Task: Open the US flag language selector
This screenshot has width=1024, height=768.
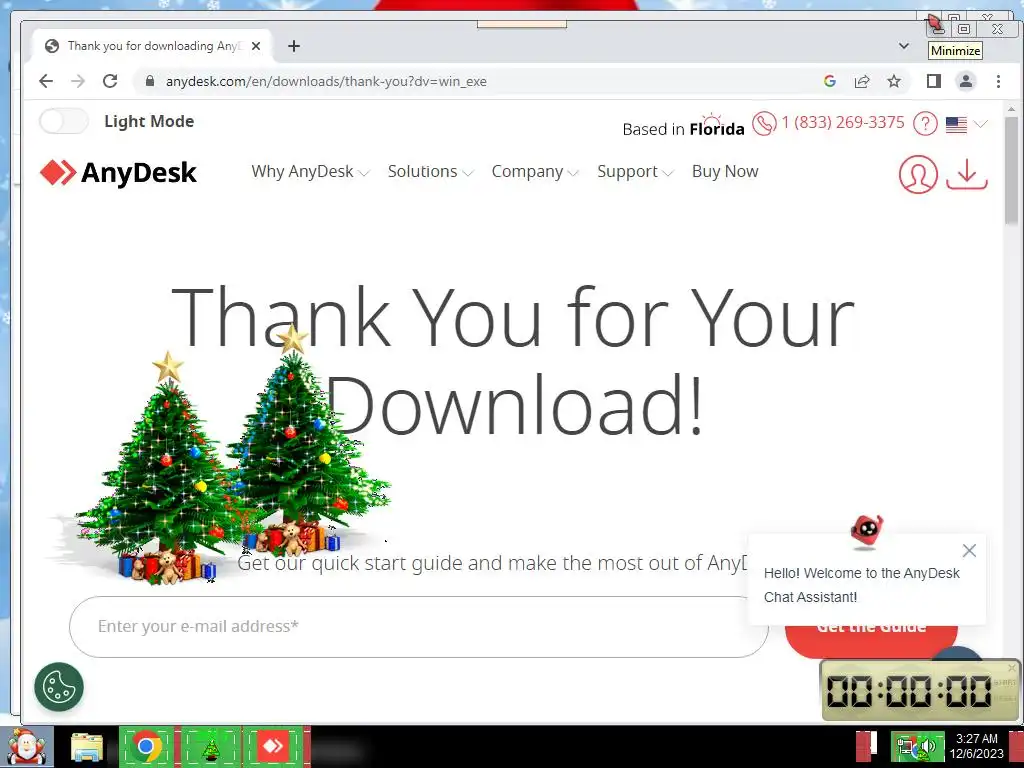Action: 966,124
